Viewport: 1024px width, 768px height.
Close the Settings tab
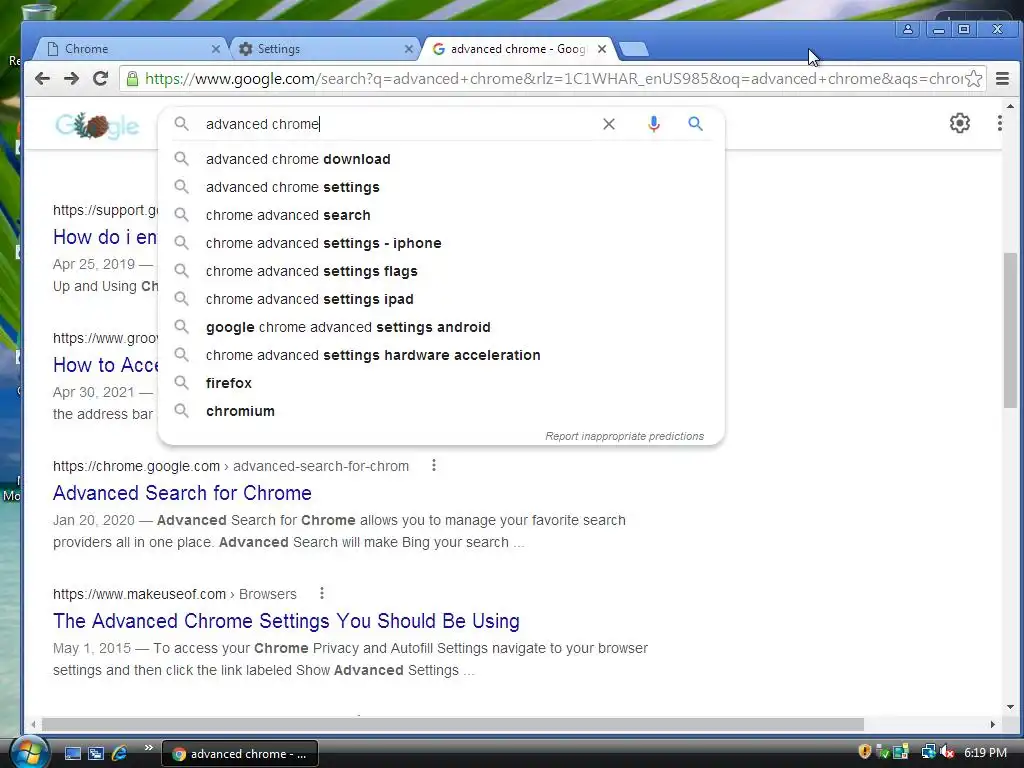pos(408,49)
